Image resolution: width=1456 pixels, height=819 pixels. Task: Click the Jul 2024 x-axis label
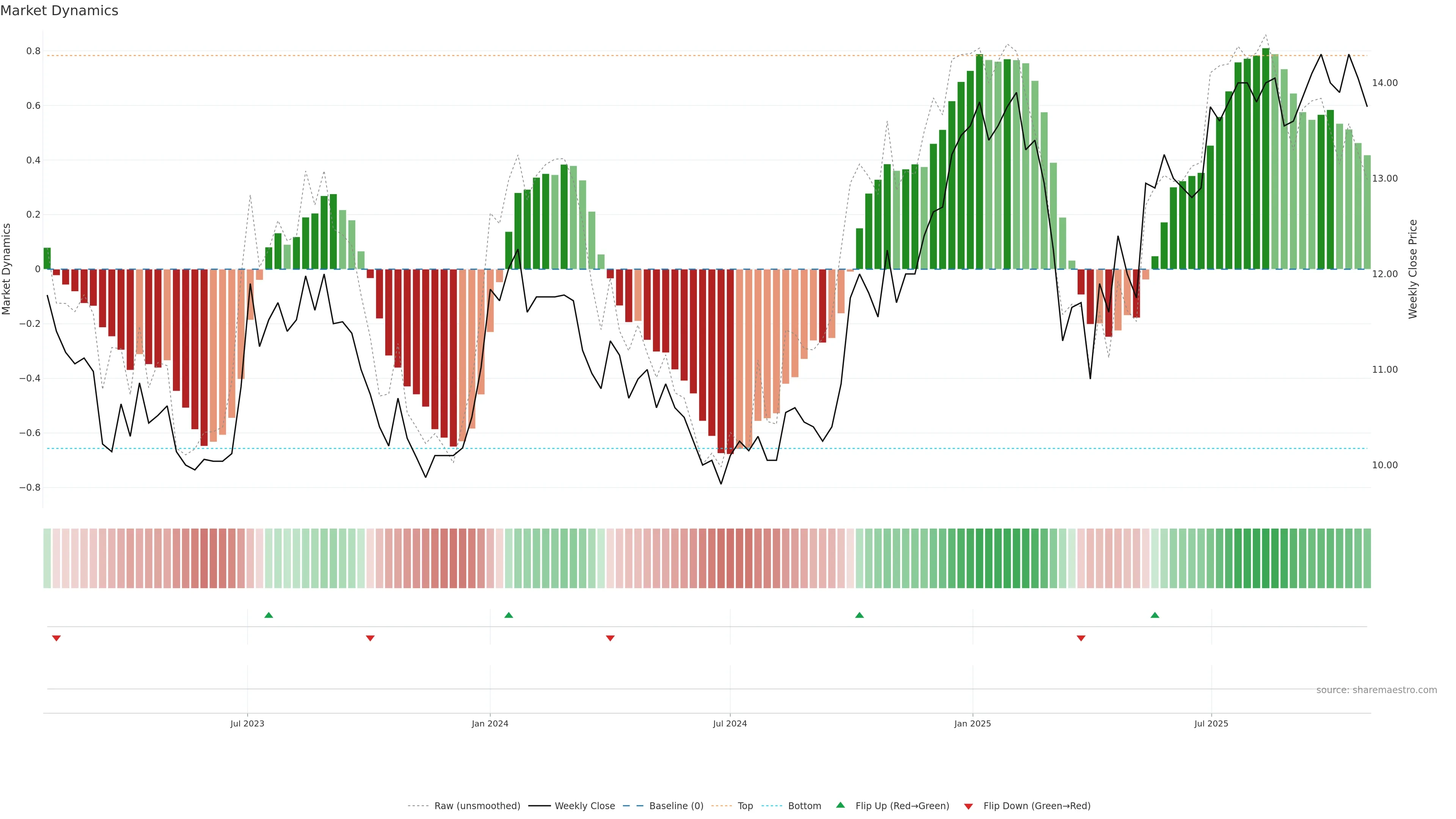730,723
